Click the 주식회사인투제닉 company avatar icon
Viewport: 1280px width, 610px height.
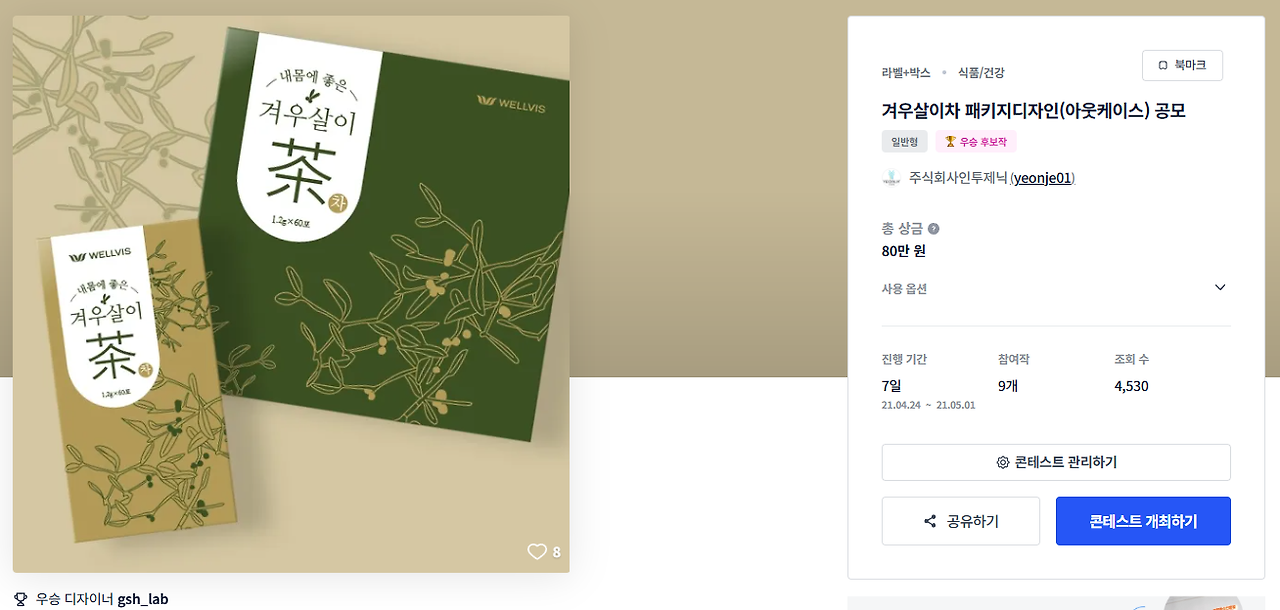point(891,178)
